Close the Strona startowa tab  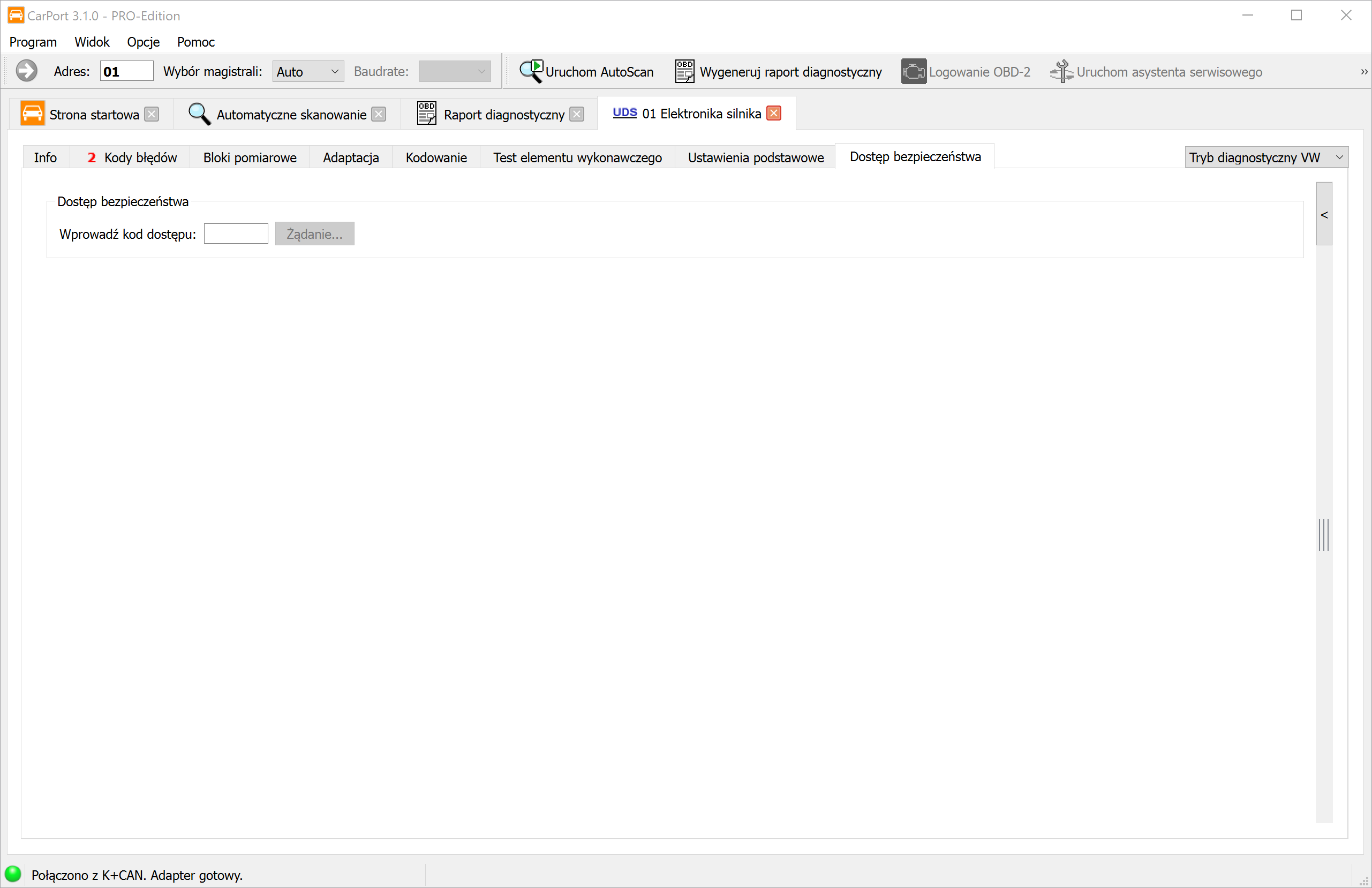click(152, 114)
